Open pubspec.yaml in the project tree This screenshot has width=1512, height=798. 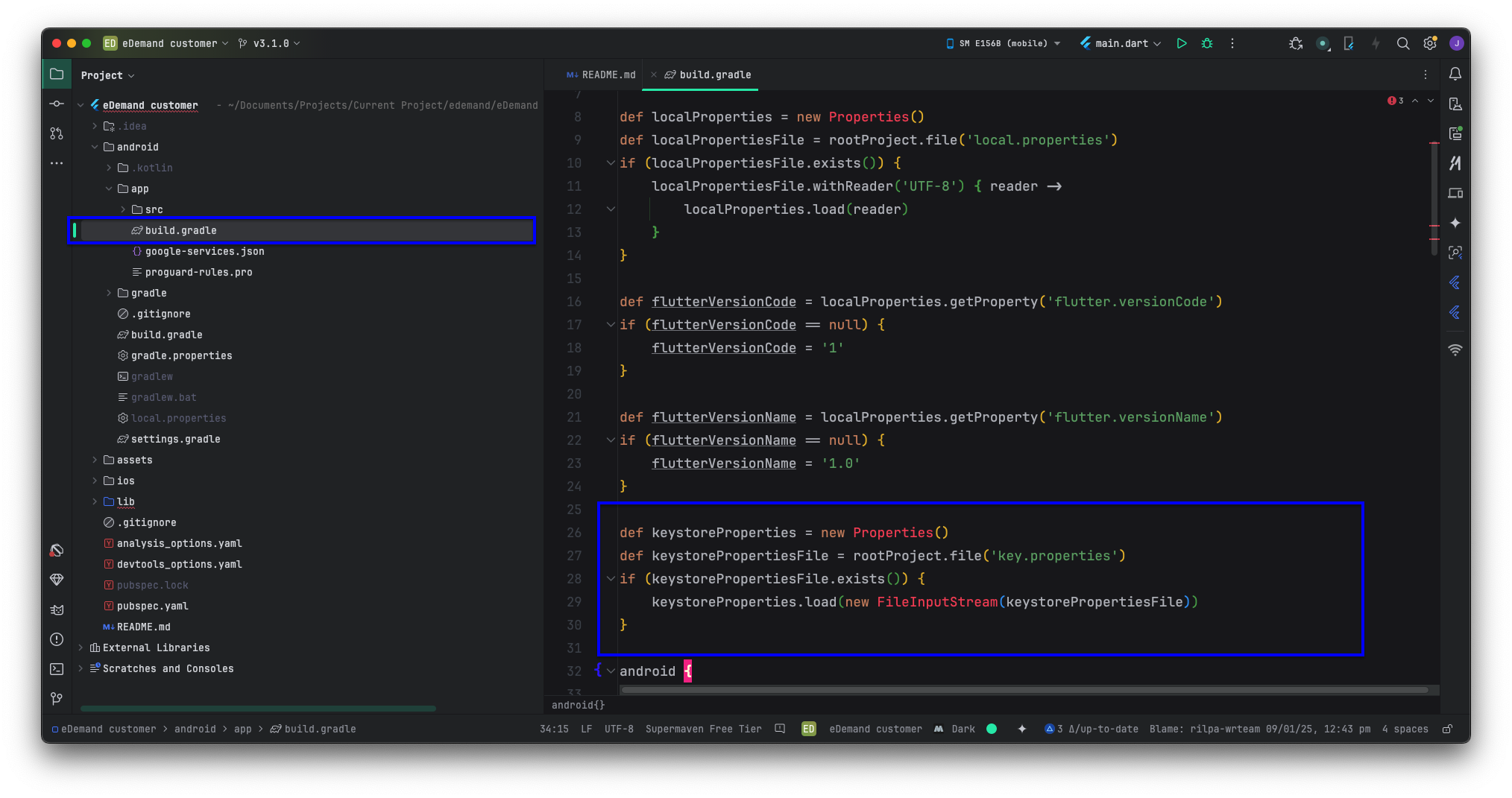pos(152,606)
